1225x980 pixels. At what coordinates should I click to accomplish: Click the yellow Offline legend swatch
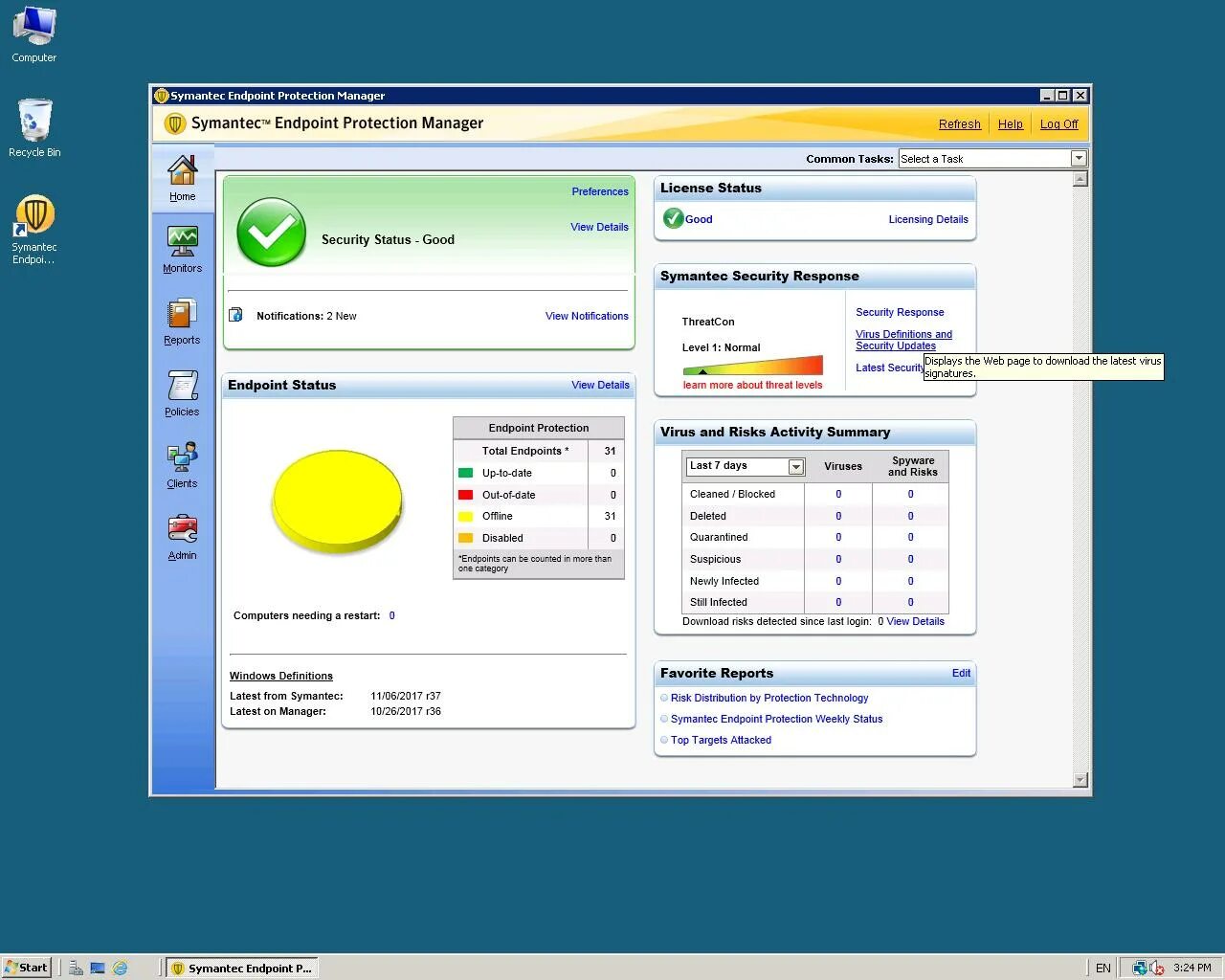466,516
